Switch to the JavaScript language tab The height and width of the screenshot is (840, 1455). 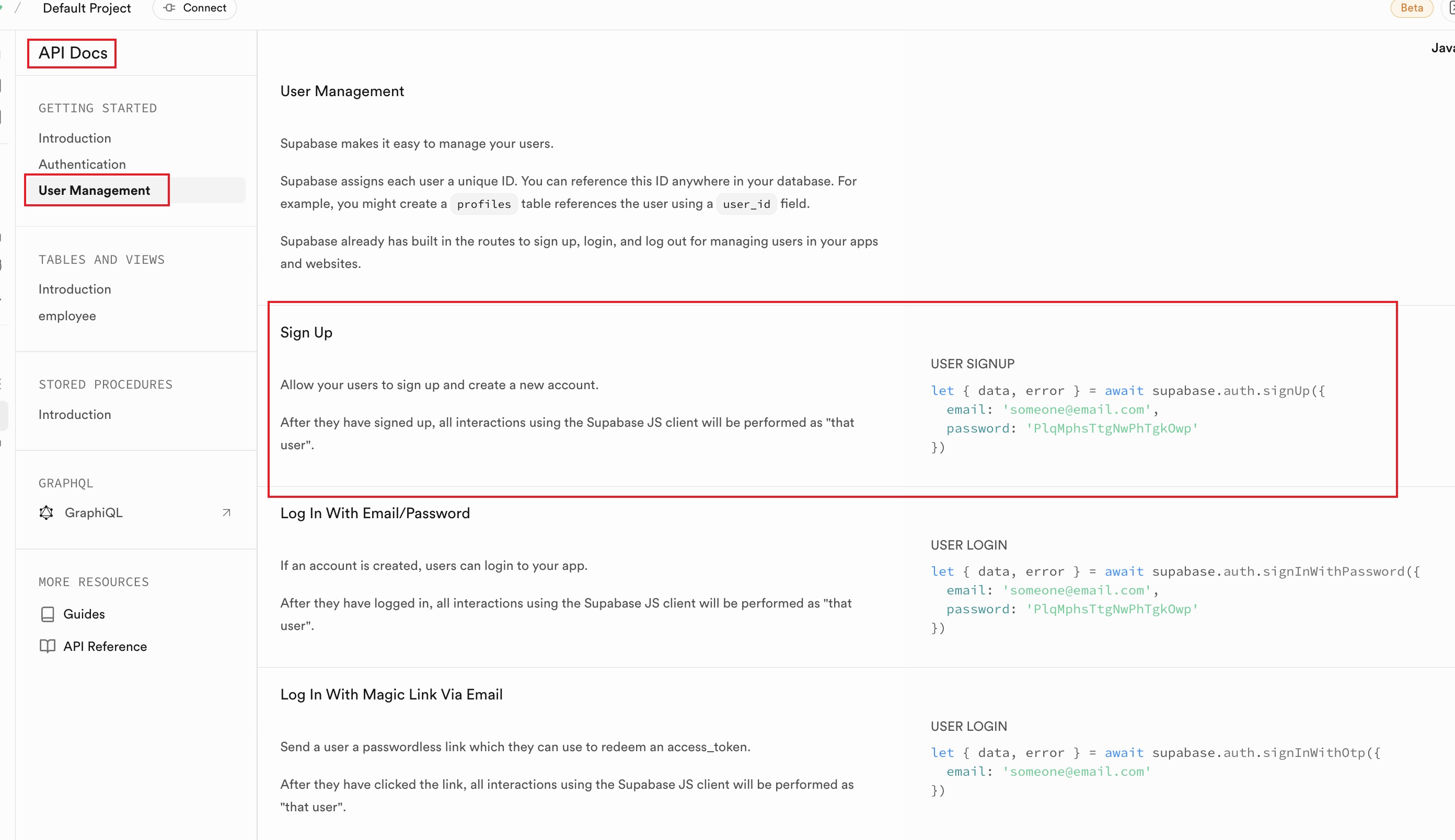point(1442,49)
